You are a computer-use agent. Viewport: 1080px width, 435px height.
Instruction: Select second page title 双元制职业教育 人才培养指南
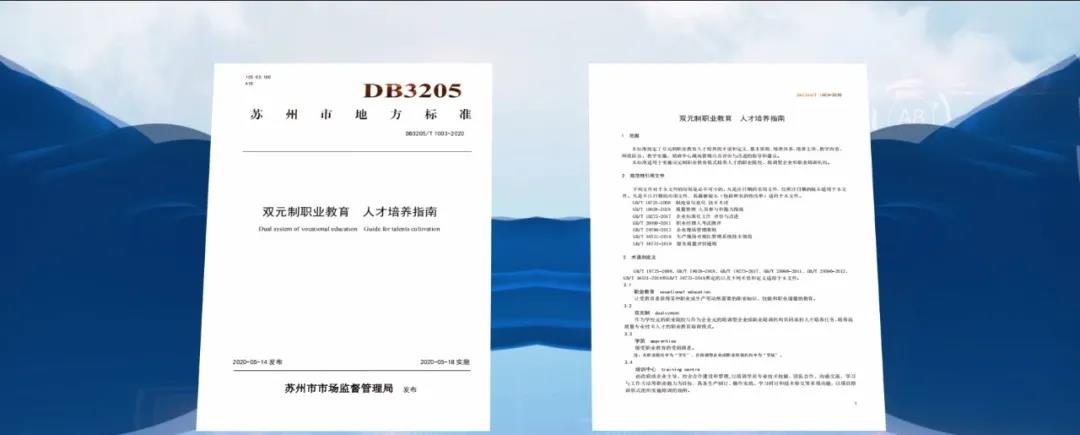(x=731, y=118)
